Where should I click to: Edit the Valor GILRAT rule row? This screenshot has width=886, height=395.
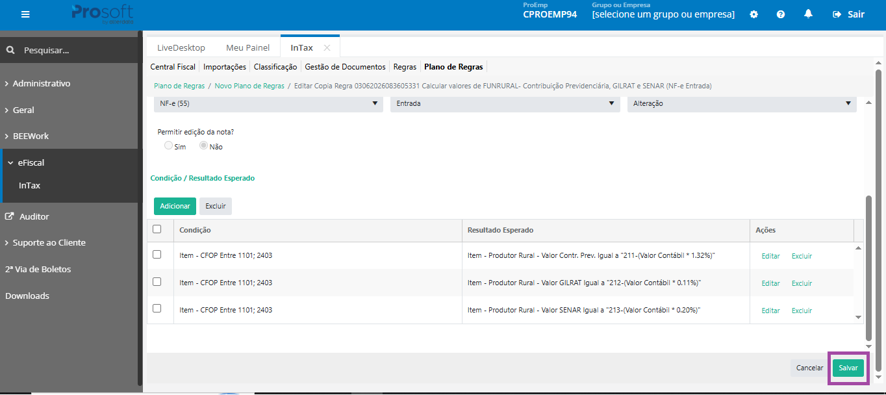[x=770, y=283]
